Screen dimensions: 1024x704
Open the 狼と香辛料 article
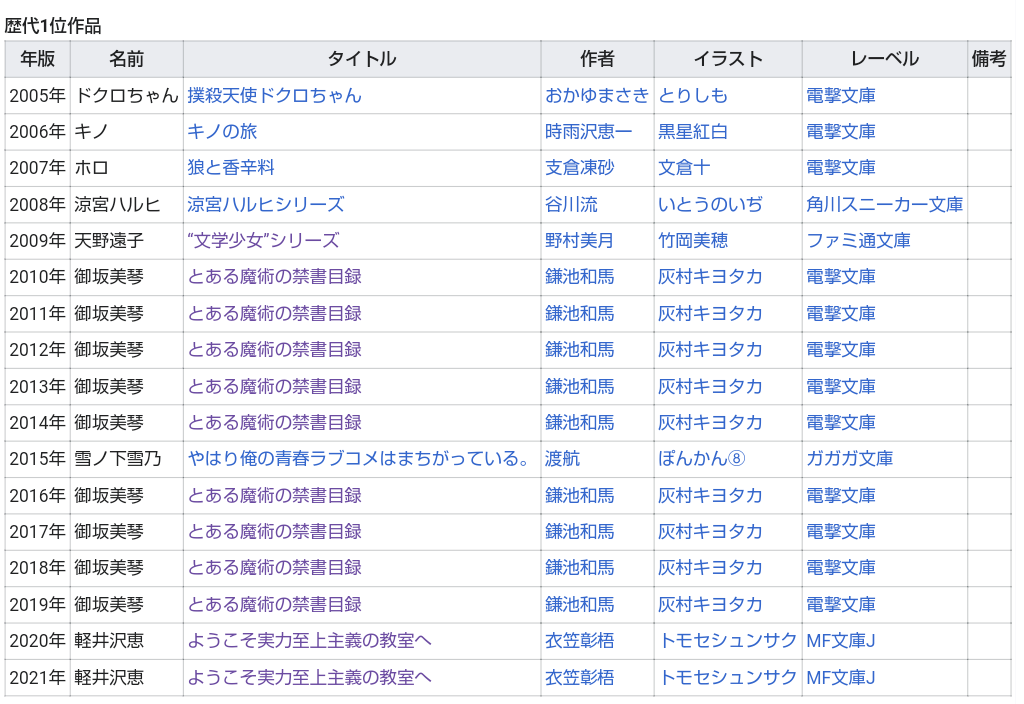coord(231,168)
